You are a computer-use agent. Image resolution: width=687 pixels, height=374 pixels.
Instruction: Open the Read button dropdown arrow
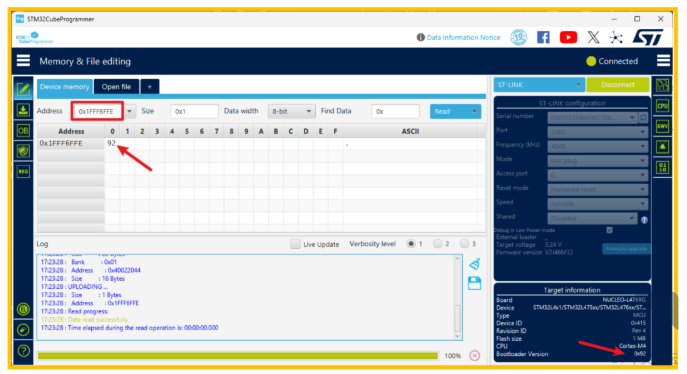pyautogui.click(x=474, y=111)
